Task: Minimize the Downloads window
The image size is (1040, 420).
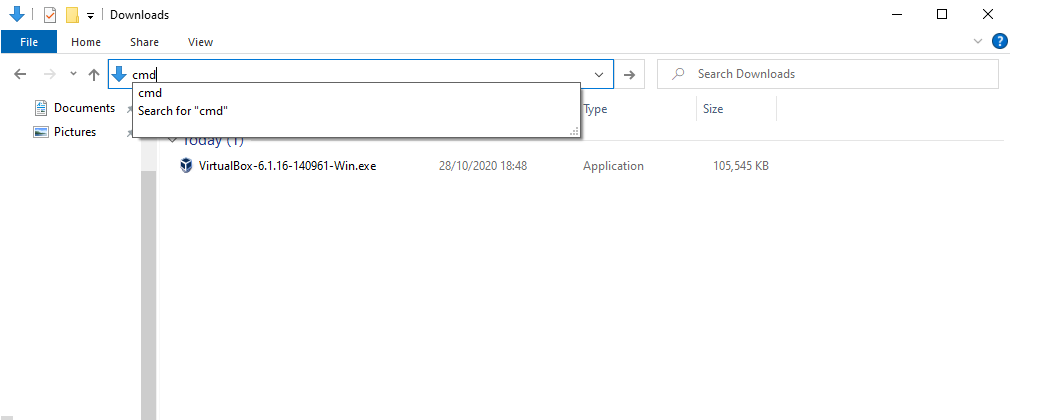Action: coord(897,14)
